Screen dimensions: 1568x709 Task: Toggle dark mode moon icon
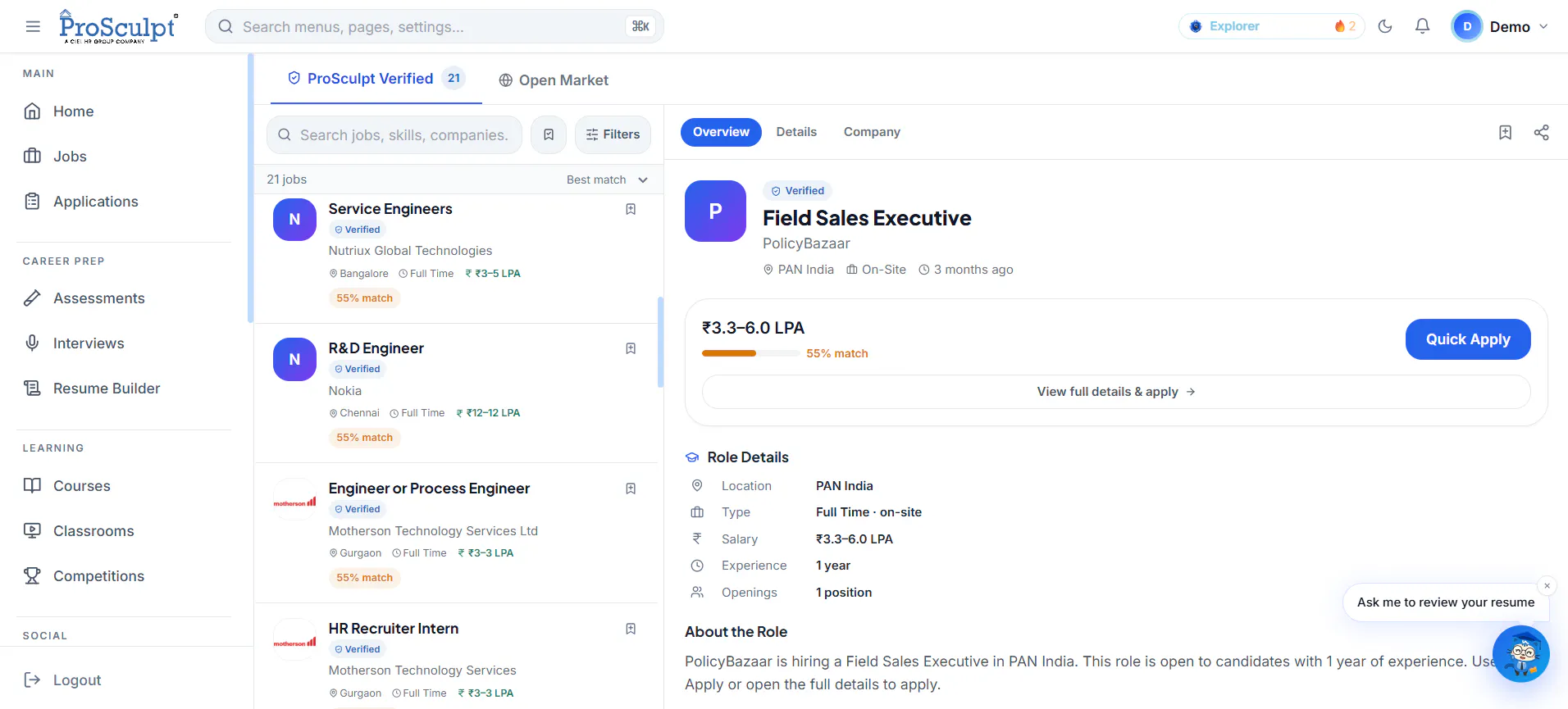click(x=1385, y=26)
